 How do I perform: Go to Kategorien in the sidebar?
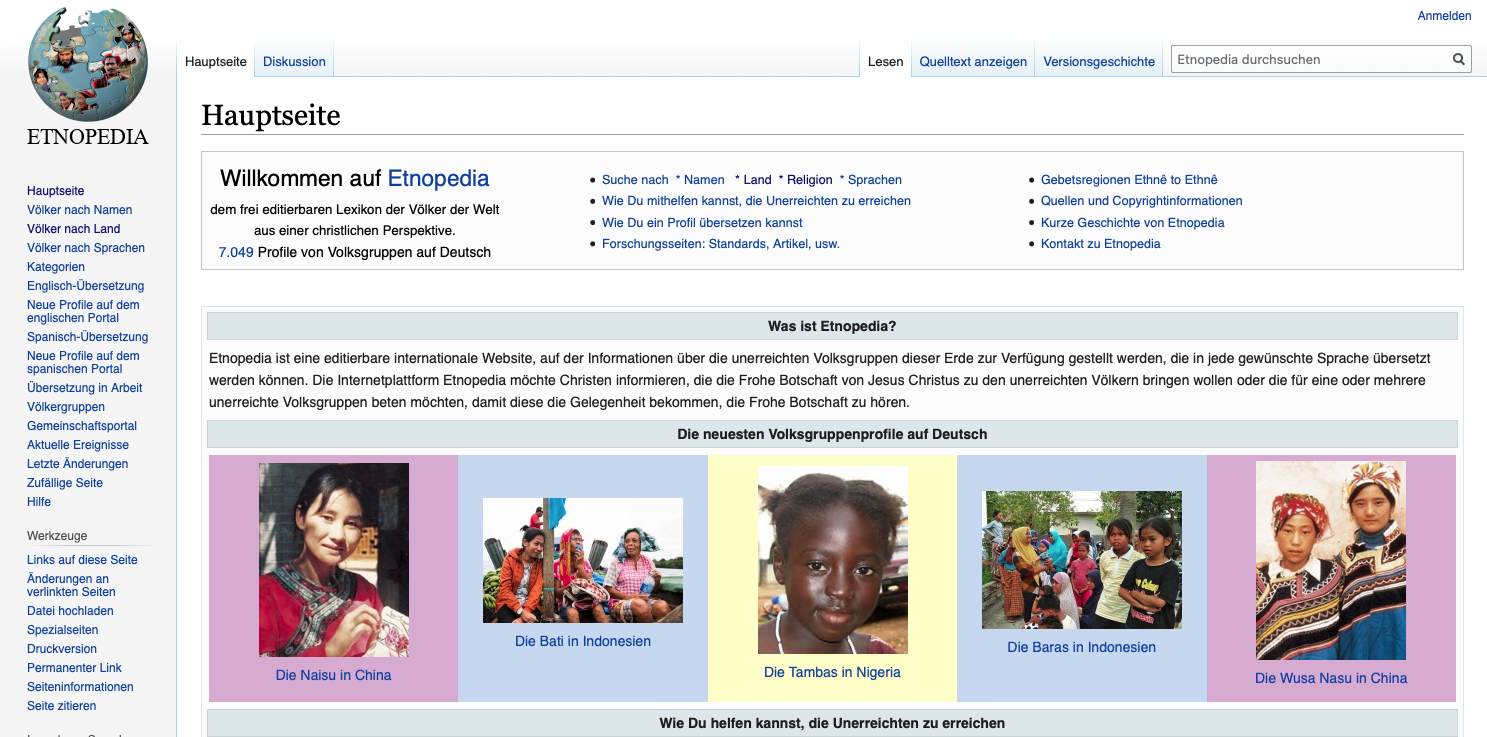coord(56,267)
